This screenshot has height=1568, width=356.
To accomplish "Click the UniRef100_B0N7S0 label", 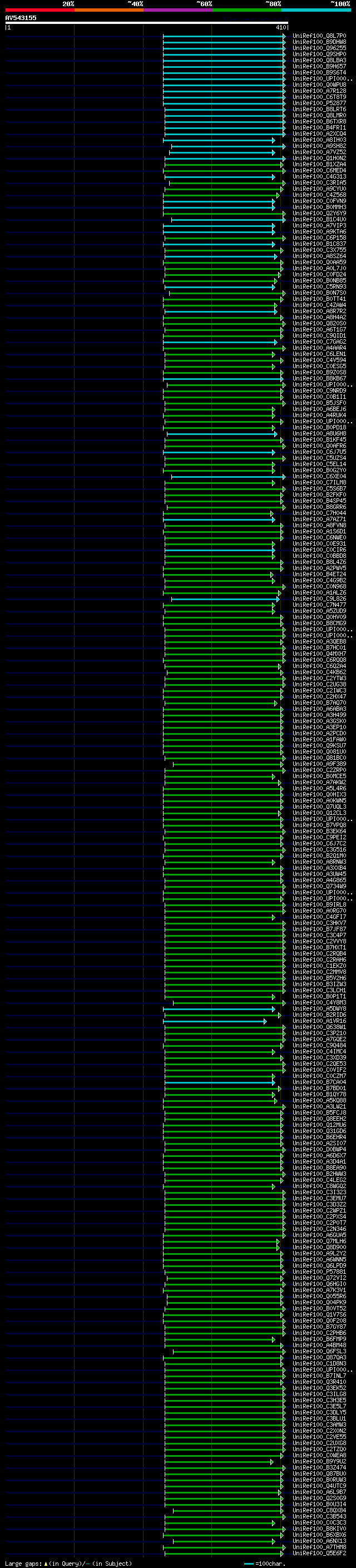I will 319,293.
